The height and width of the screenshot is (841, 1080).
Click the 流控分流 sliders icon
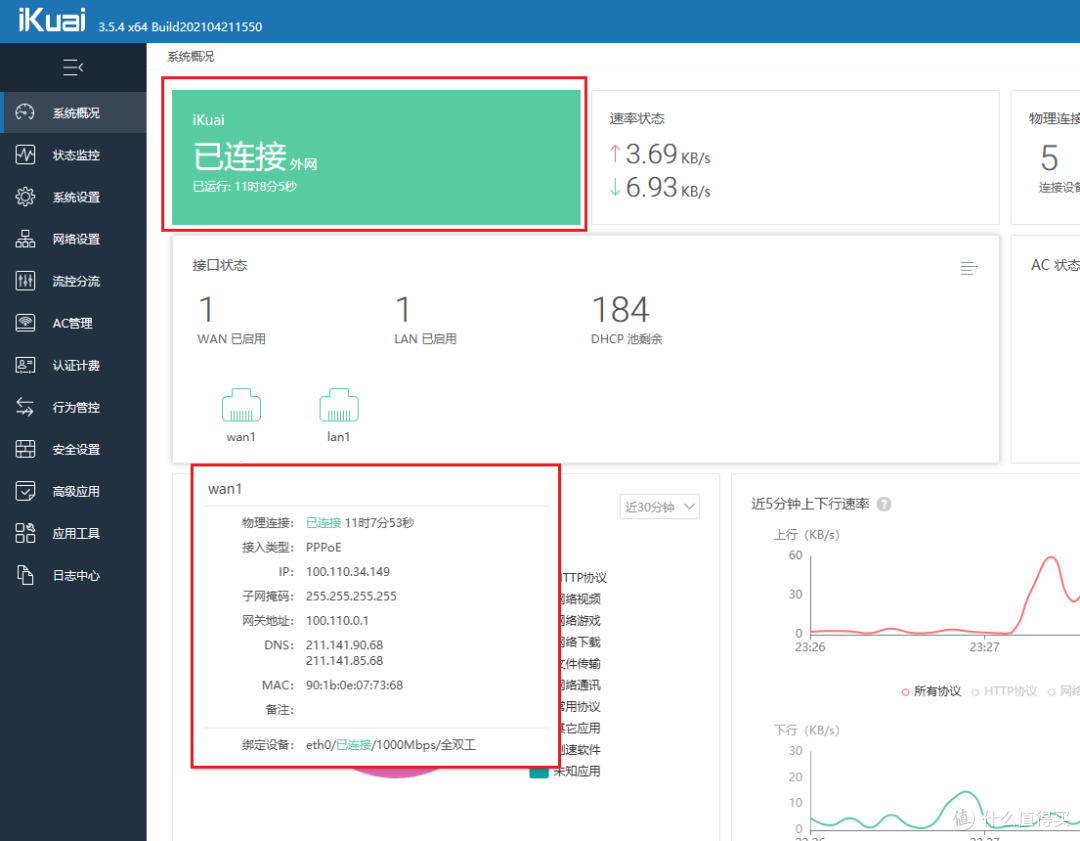click(x=26, y=281)
